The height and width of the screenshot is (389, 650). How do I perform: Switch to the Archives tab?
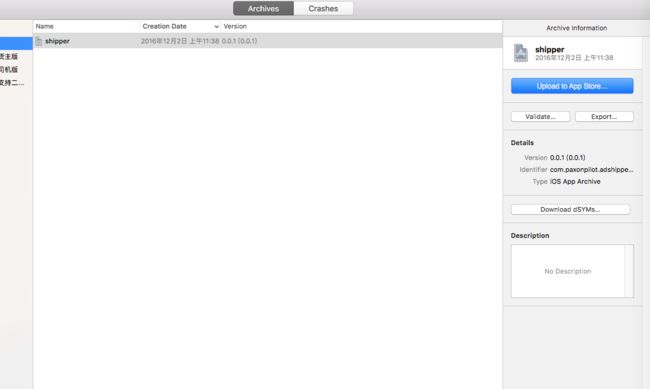[263, 8]
